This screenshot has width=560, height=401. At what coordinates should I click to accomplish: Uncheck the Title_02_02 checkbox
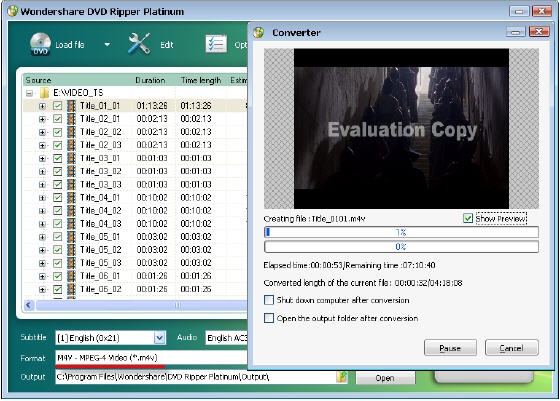[x=57, y=132]
